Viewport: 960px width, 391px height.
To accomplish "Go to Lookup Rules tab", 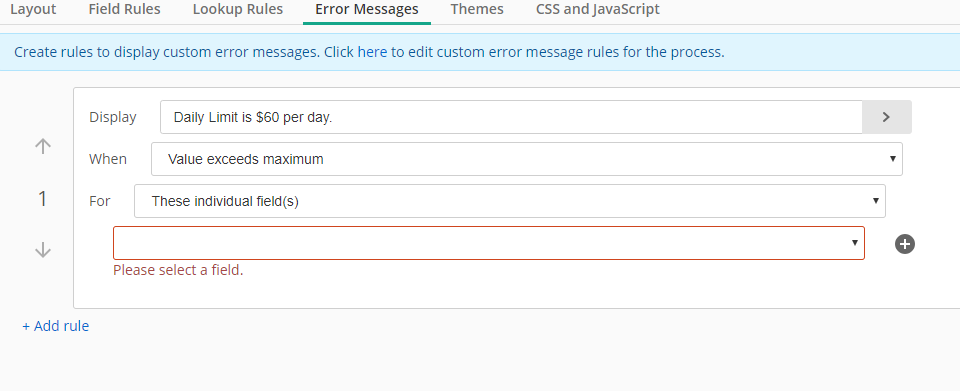I will click(238, 9).
